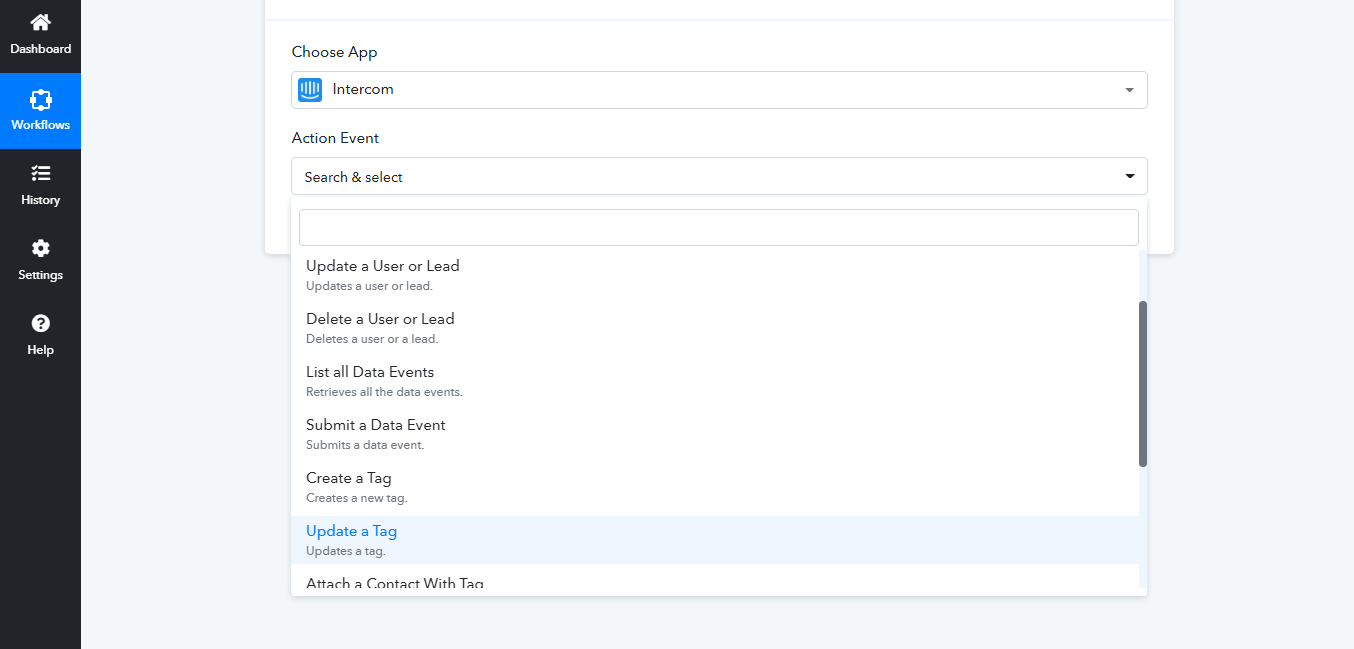Viewport: 1354px width, 649px height.
Task: Click the Dashboard label in sidebar
Action: tap(40, 49)
